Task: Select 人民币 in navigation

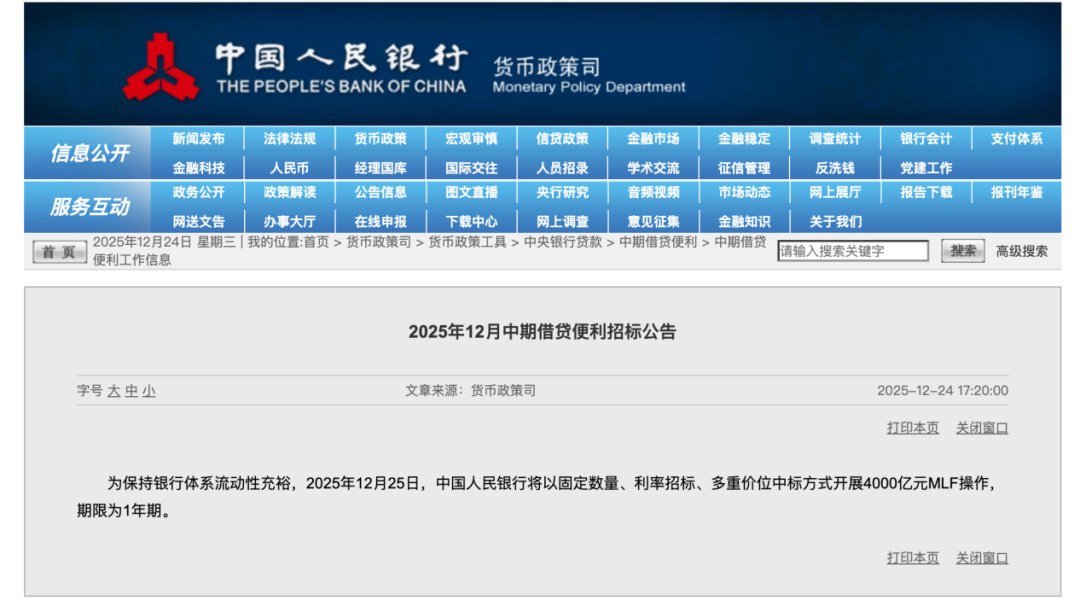Action: pos(289,168)
